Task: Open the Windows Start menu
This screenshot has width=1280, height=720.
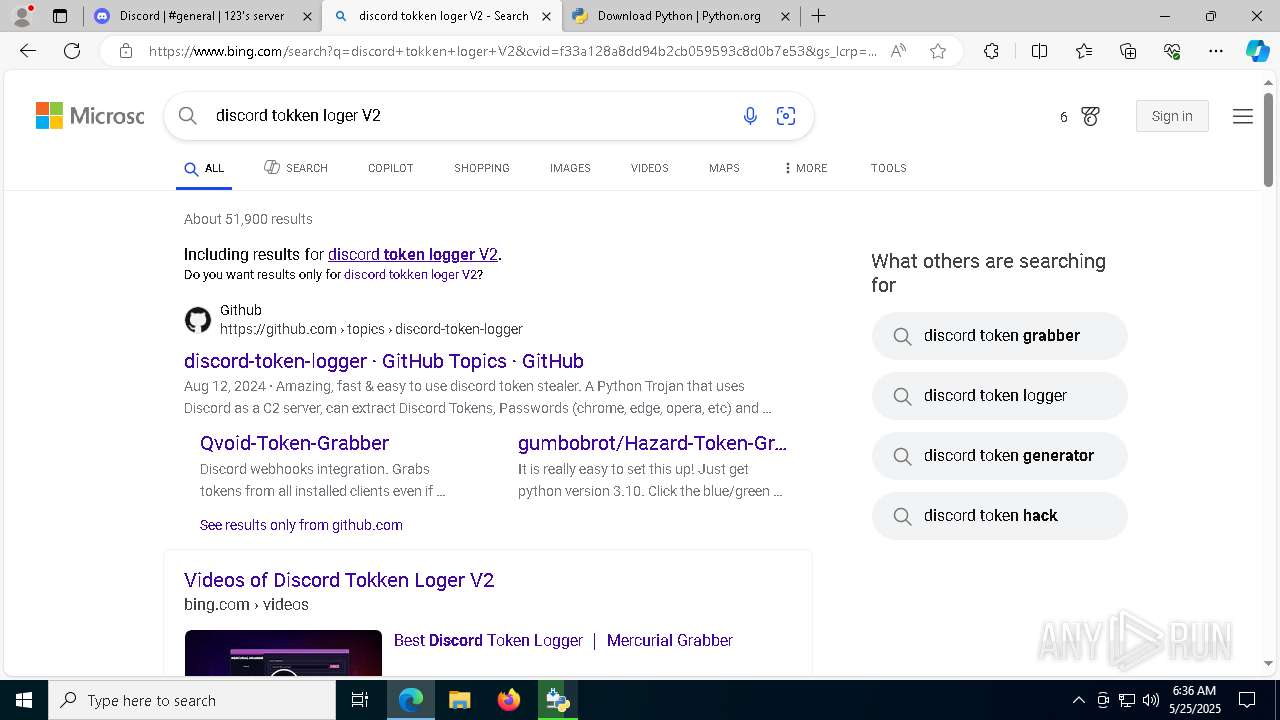Action: pyautogui.click(x=24, y=700)
